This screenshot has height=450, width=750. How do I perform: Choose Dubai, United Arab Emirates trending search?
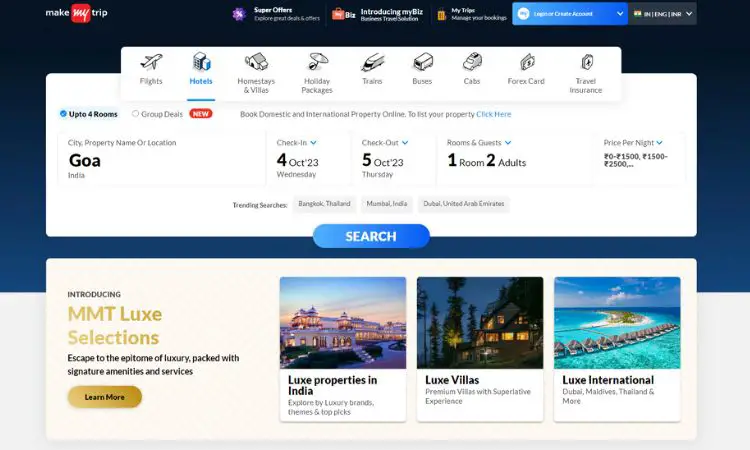(x=464, y=204)
